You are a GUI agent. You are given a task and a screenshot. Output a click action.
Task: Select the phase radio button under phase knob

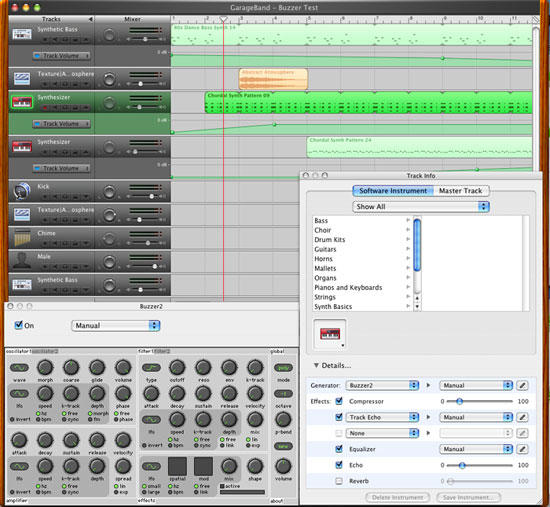[116, 420]
